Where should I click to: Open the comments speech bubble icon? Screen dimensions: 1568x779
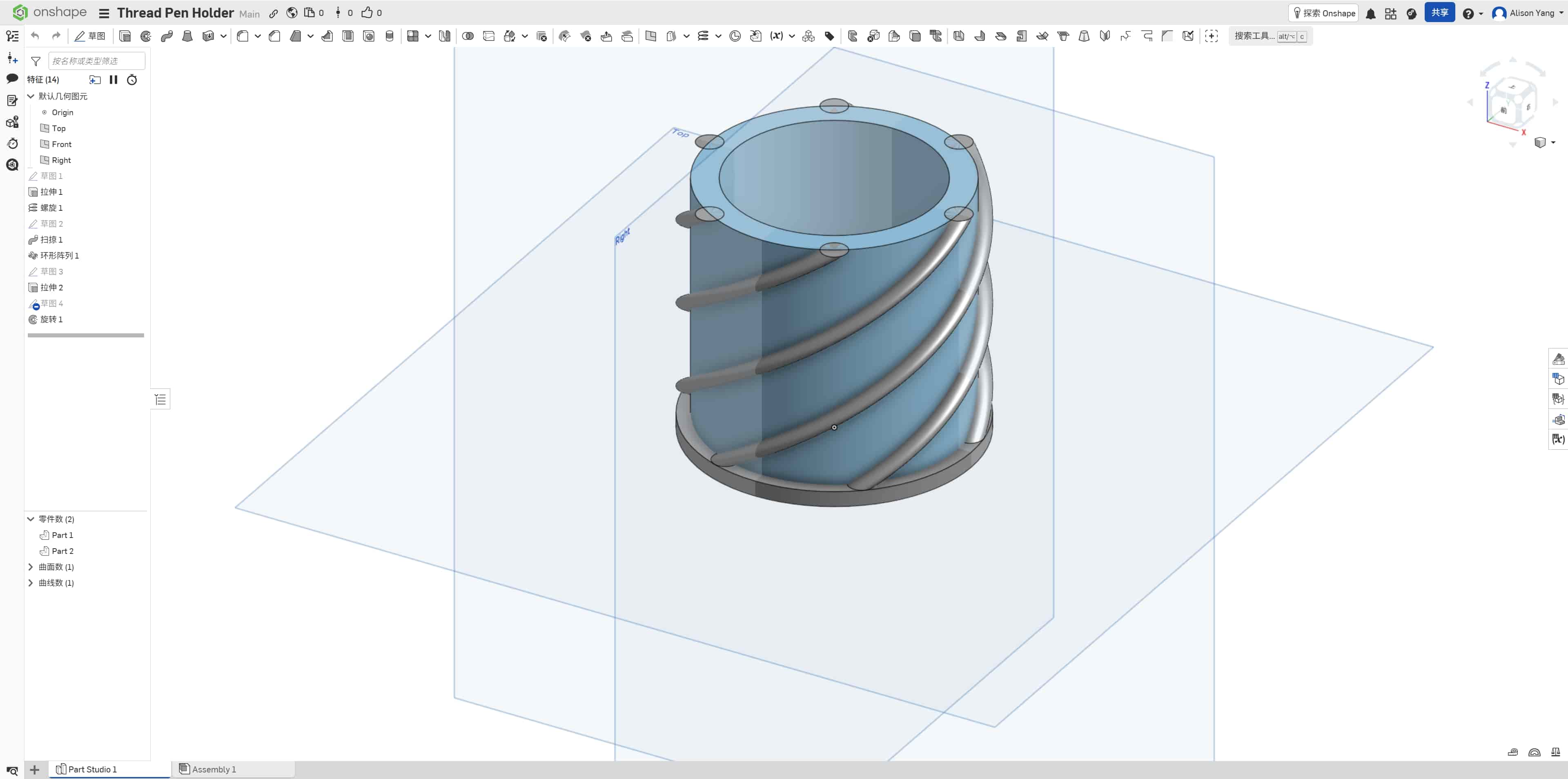(12, 78)
